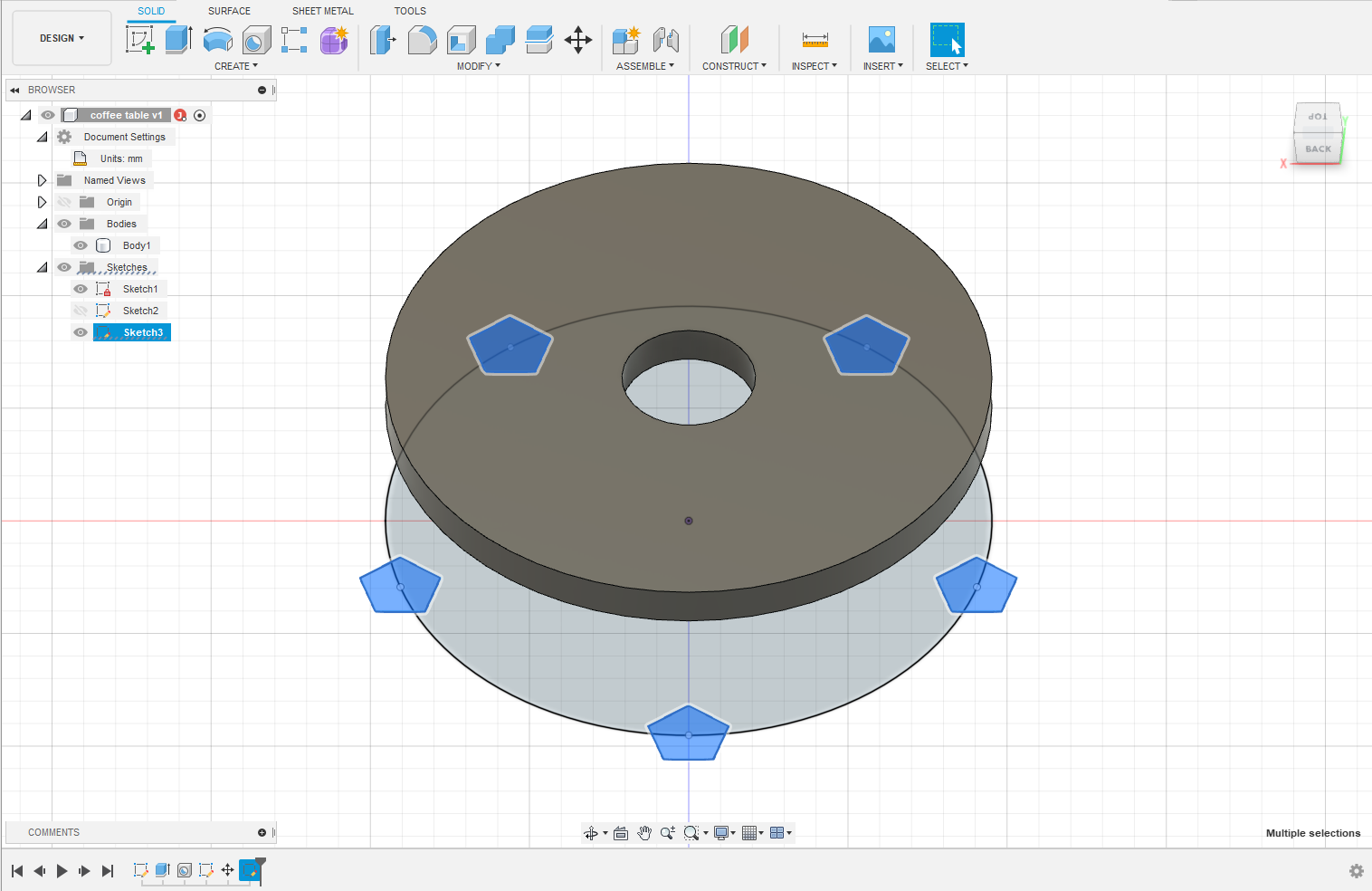Hide the Bodies folder
The image size is (1372, 891).
coord(64,224)
